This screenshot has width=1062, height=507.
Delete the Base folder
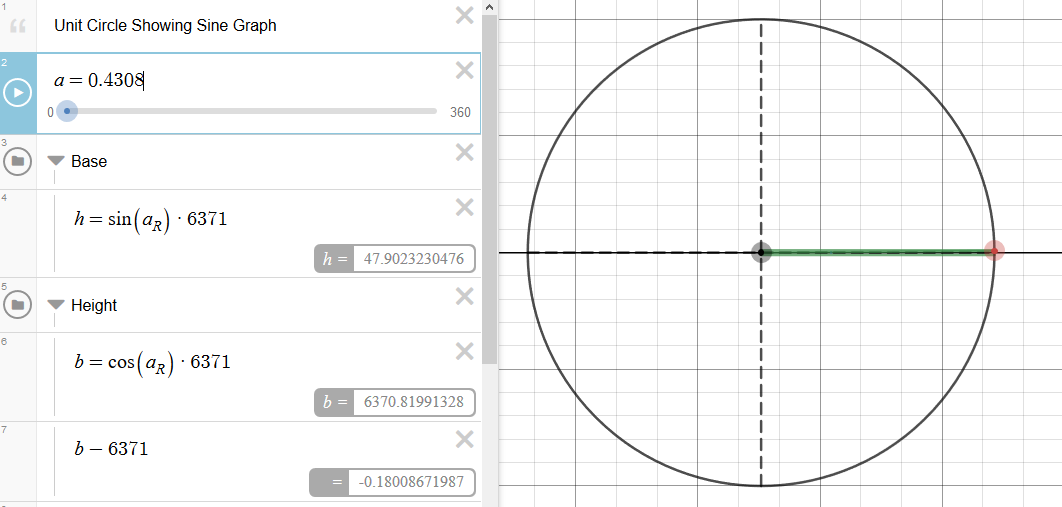(x=465, y=152)
